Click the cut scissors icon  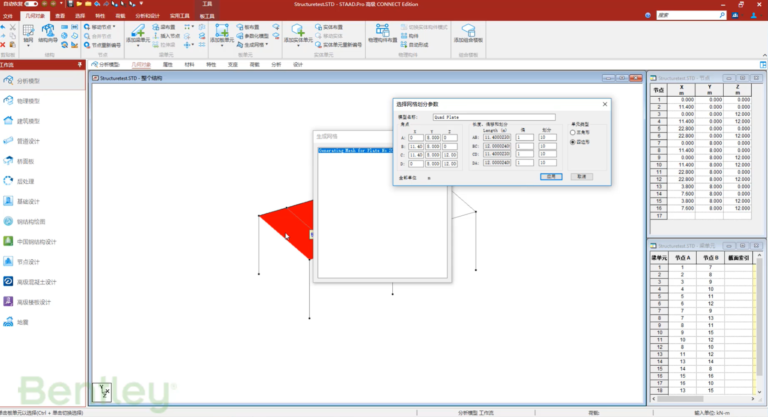point(12,27)
